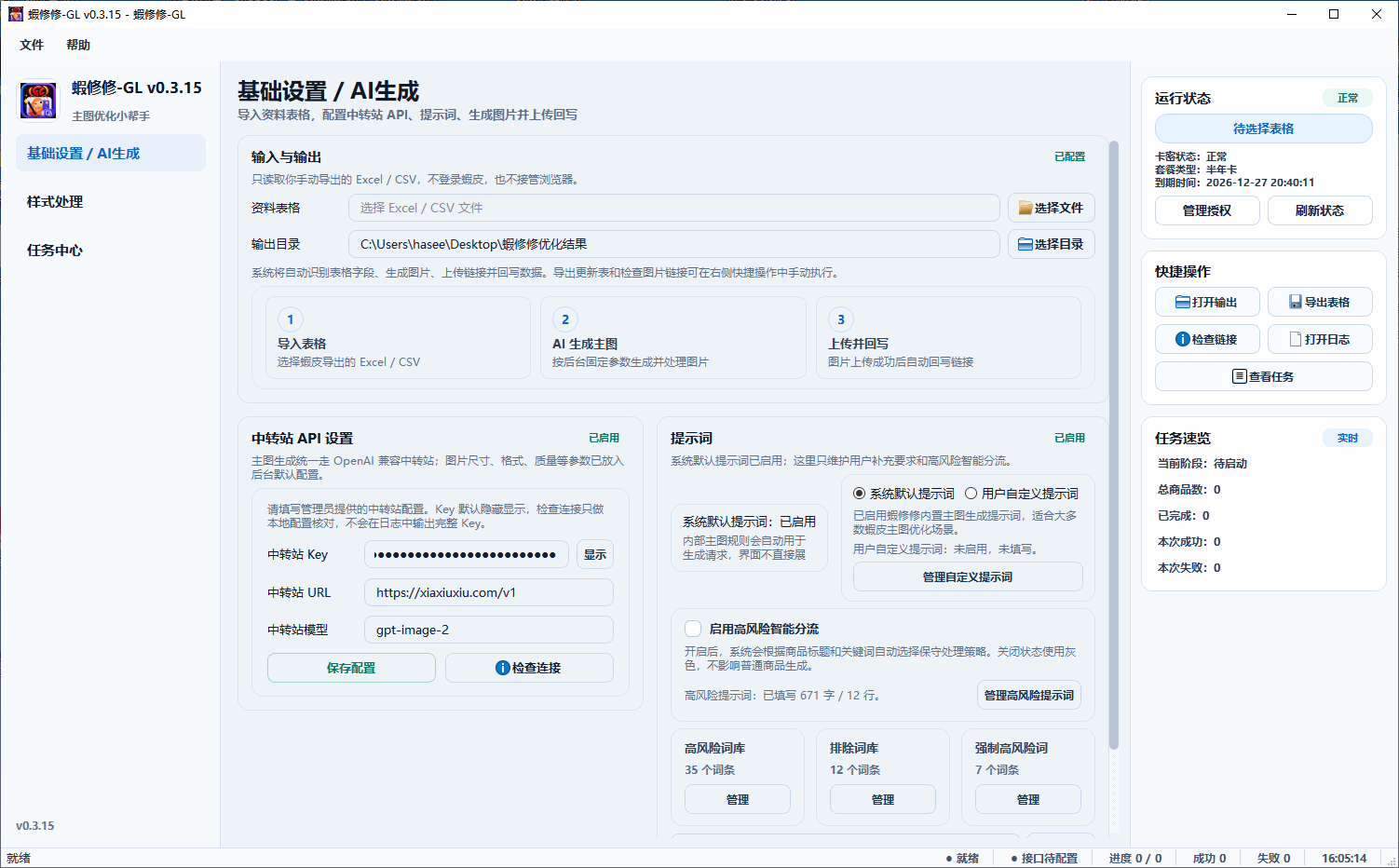Enable the 启用高风险智能分流 checkbox
This screenshot has height=868, width=1399.
point(693,629)
